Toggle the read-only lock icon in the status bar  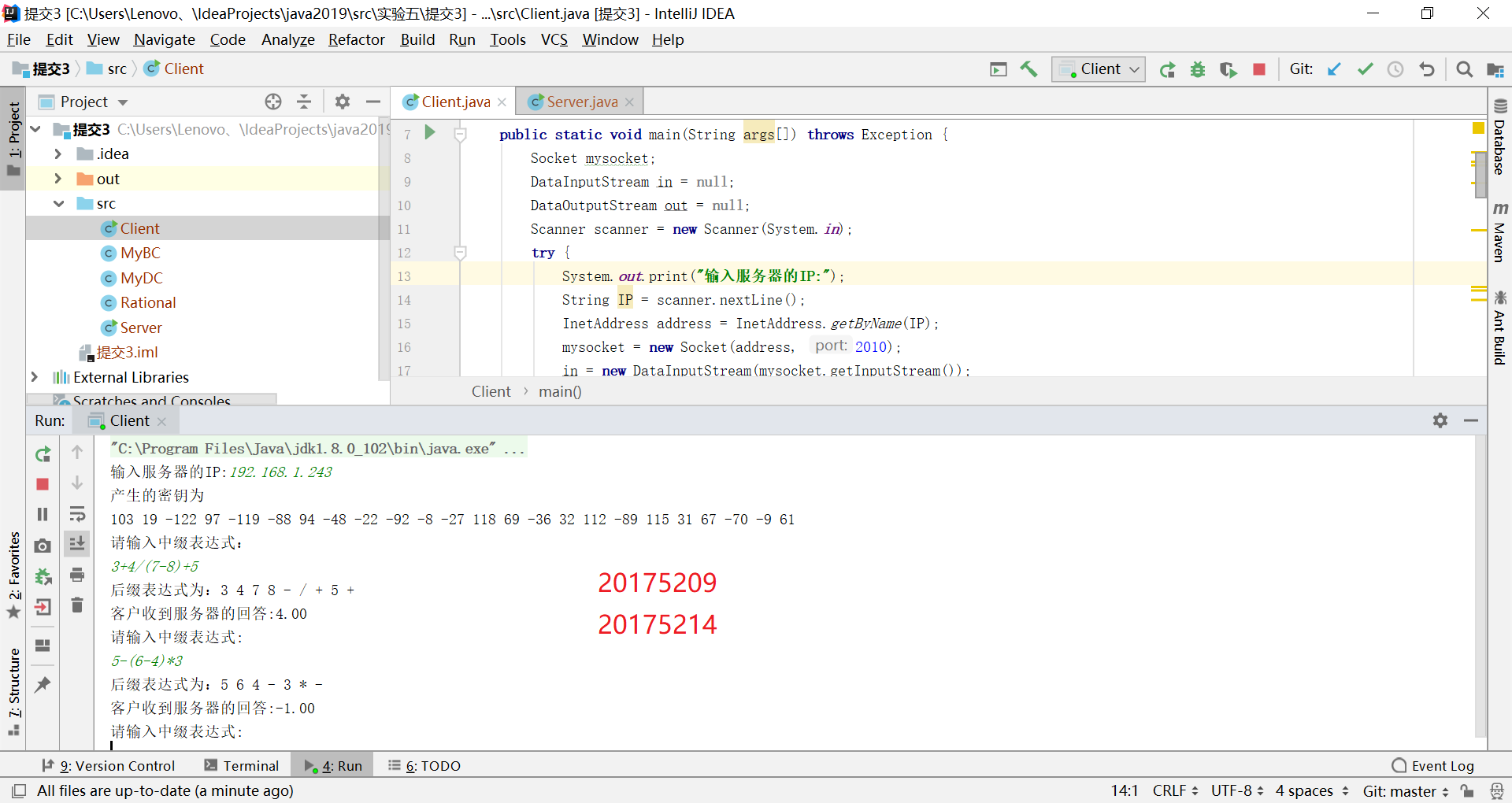pyautogui.click(x=1467, y=790)
